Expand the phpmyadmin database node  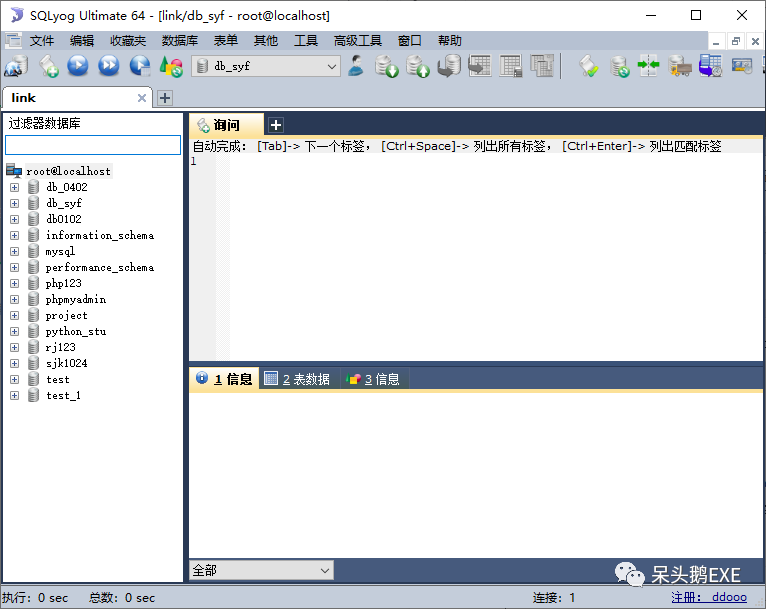(15, 299)
